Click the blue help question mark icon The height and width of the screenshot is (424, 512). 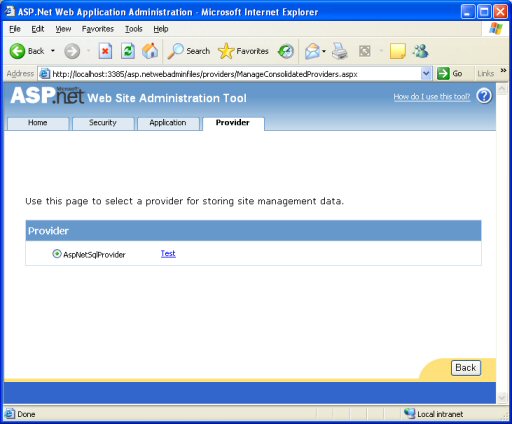pos(484,96)
